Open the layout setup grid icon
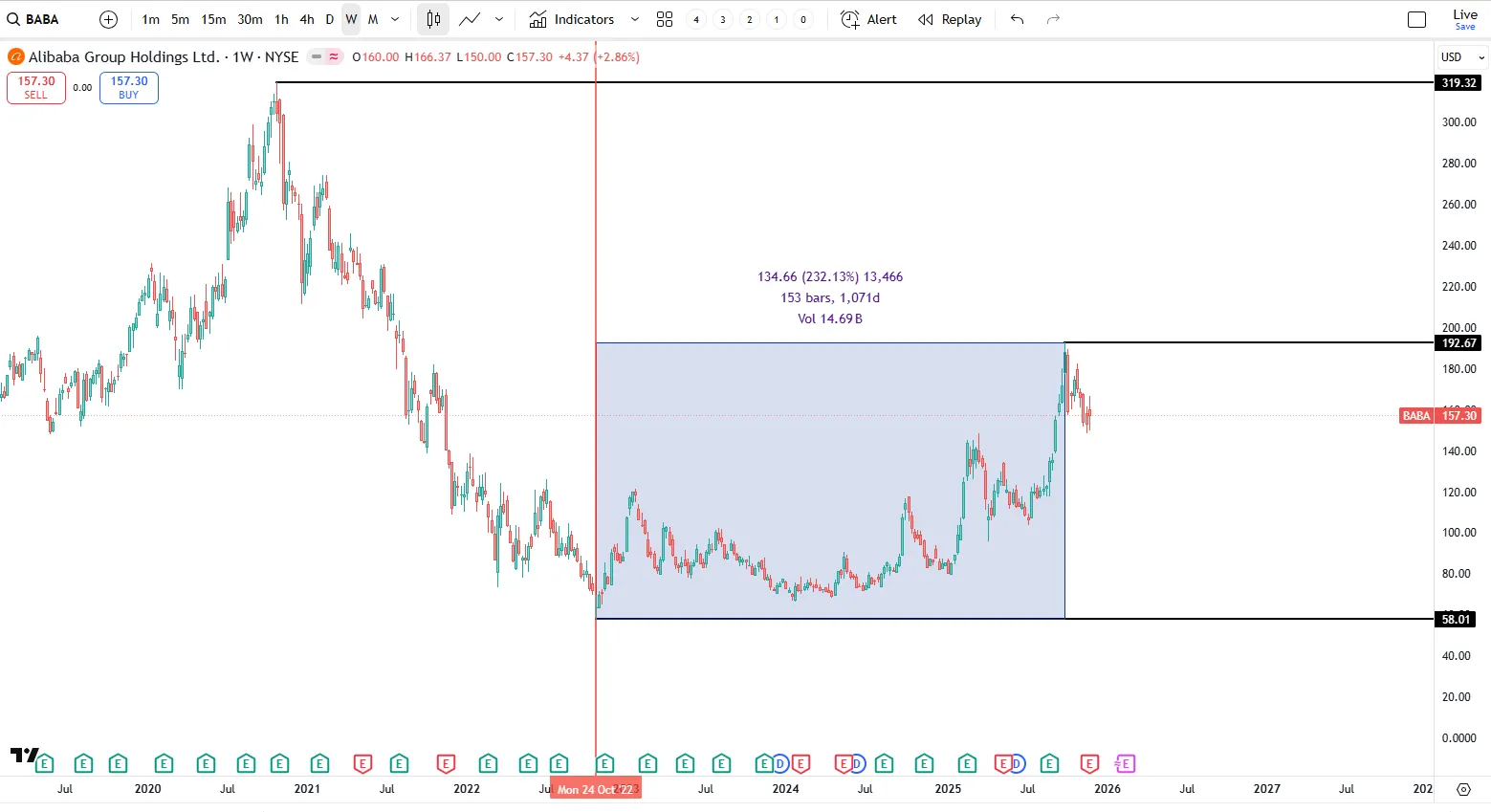Screen dimensions: 1491x812 coord(665,19)
